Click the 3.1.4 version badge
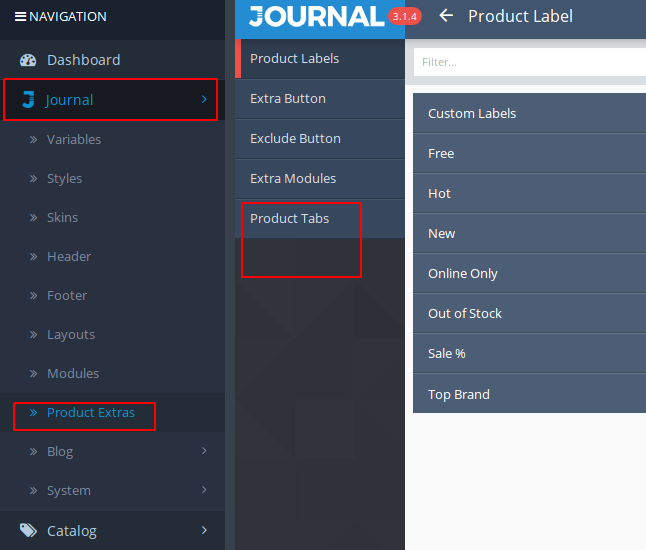646x550 pixels. click(x=405, y=16)
